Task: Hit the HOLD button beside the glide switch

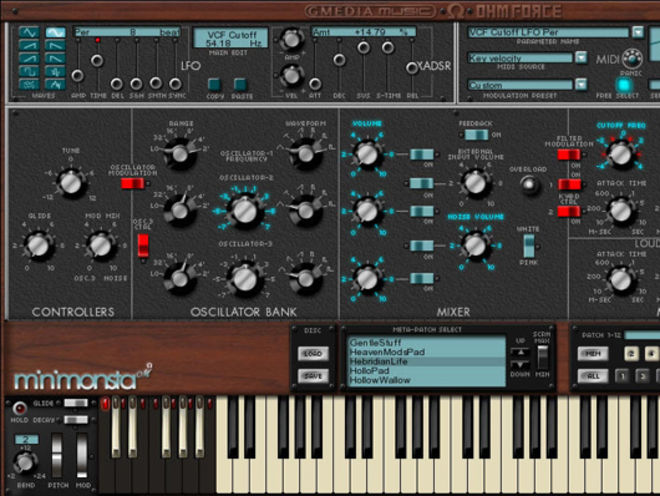Action: click(x=19, y=408)
